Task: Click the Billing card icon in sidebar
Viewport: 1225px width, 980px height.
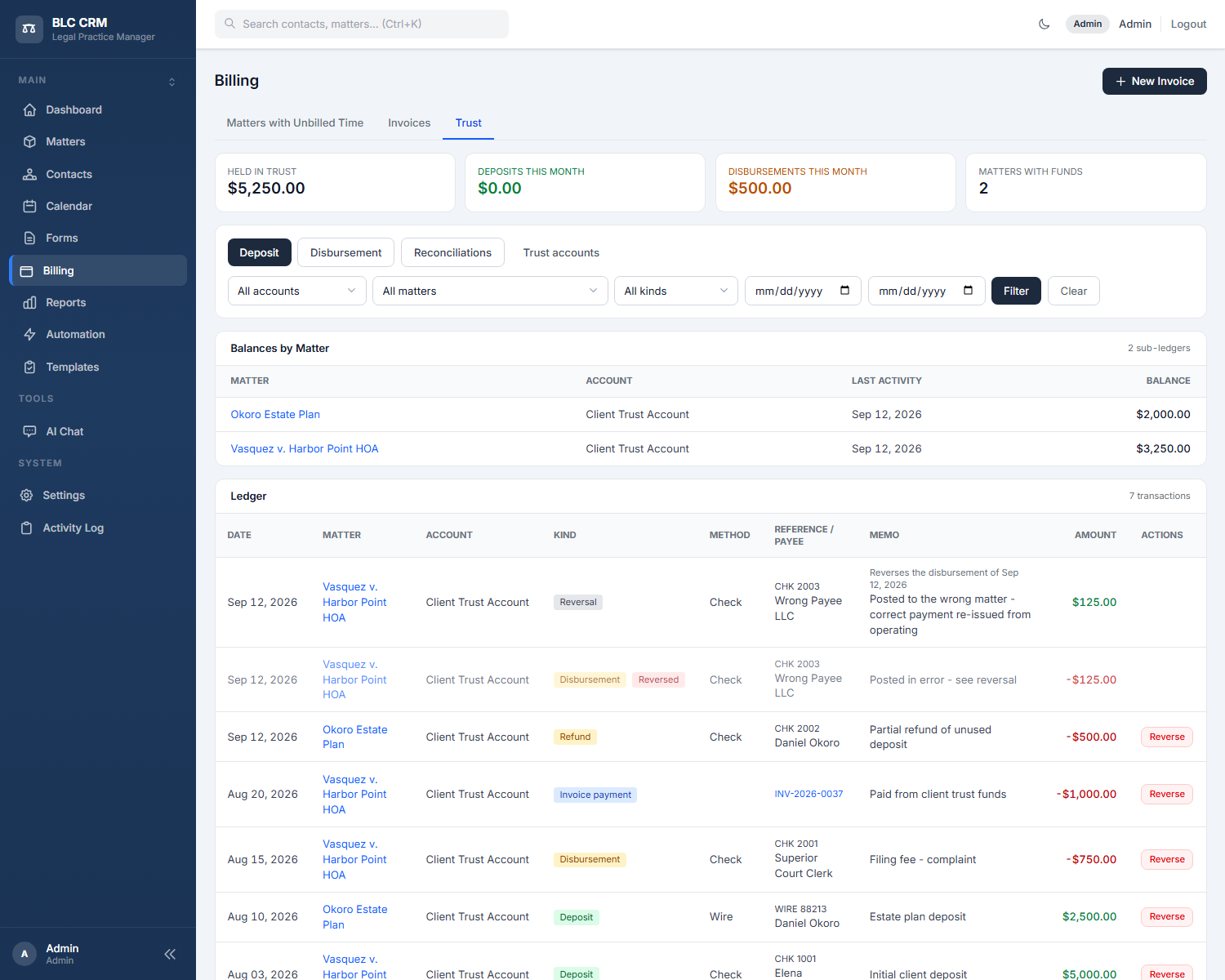Action: pos(26,270)
